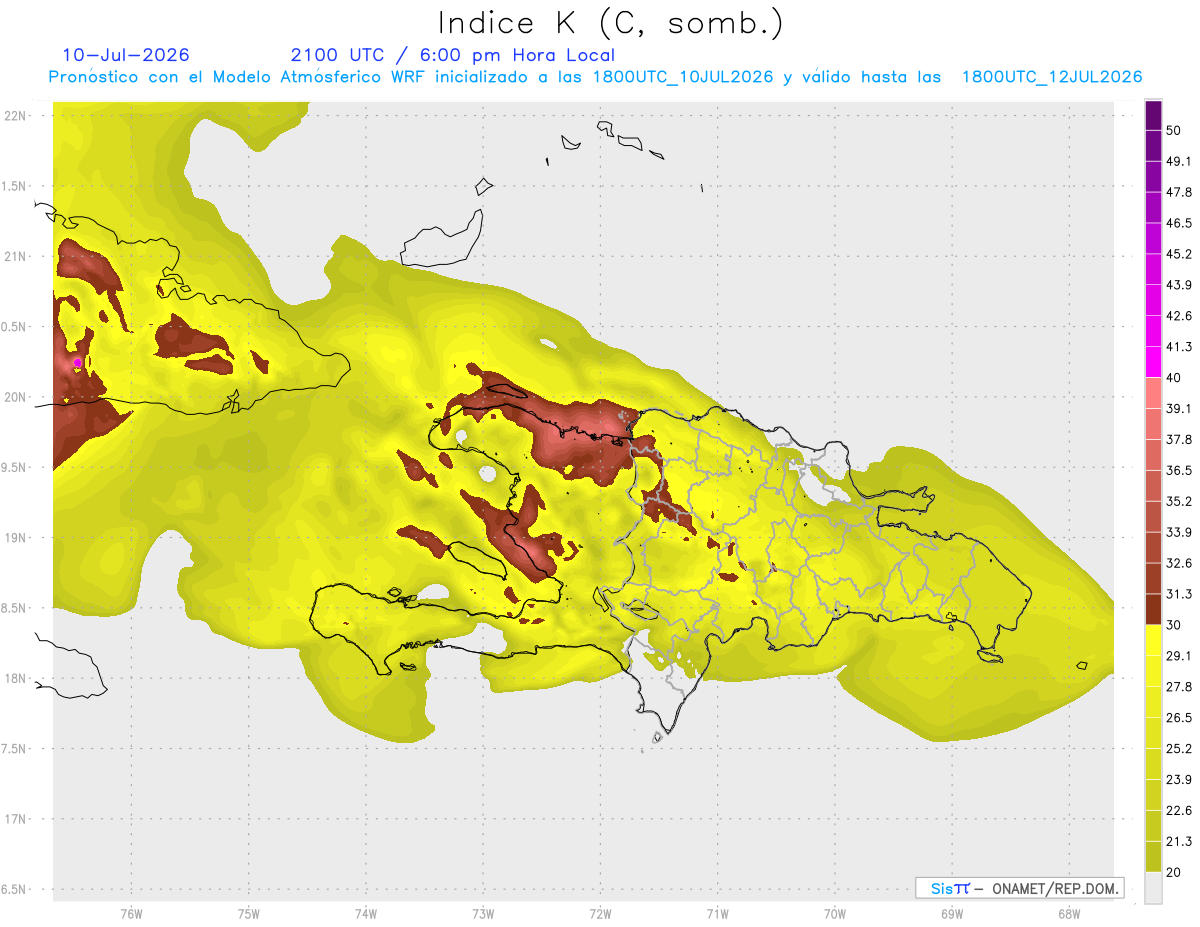This screenshot has height=927, width=1200.
Task: Pick the magenta swatch between 40 and 41.3
Action: point(1153,362)
